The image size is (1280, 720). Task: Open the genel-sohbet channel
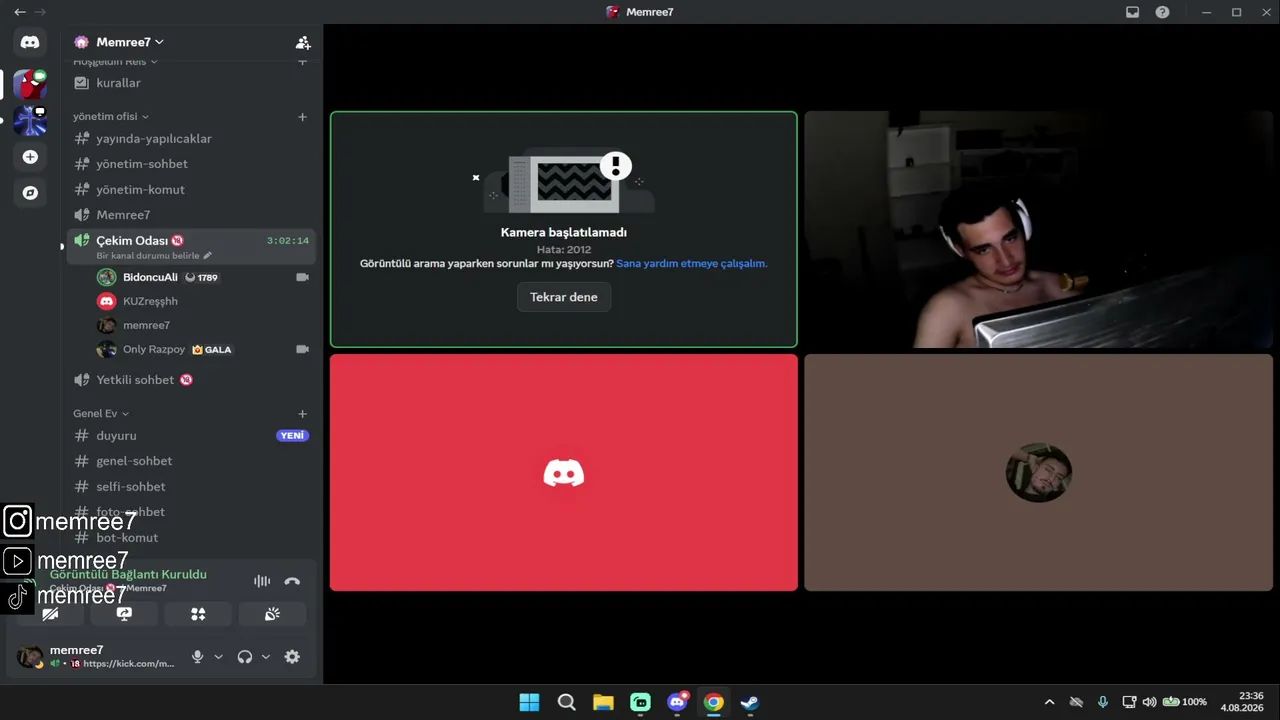[x=191, y=461]
